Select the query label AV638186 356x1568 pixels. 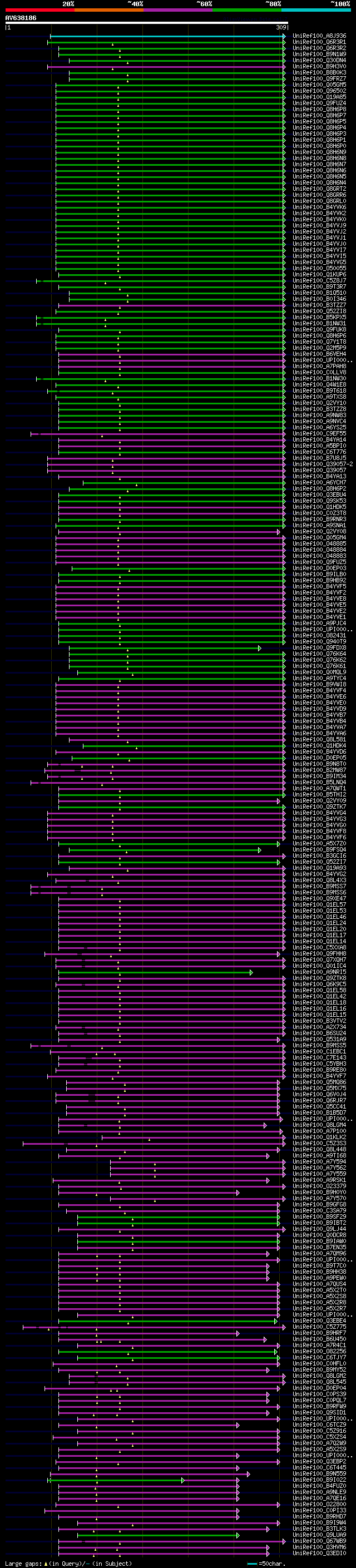pyautogui.click(x=21, y=18)
